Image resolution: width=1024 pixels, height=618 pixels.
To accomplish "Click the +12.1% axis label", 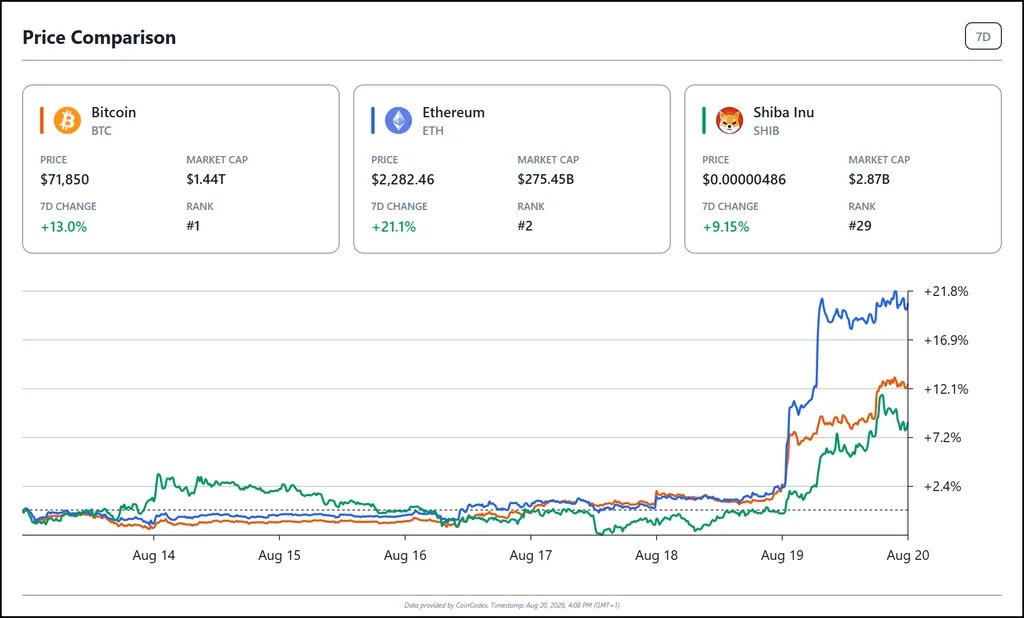I will point(946,389).
